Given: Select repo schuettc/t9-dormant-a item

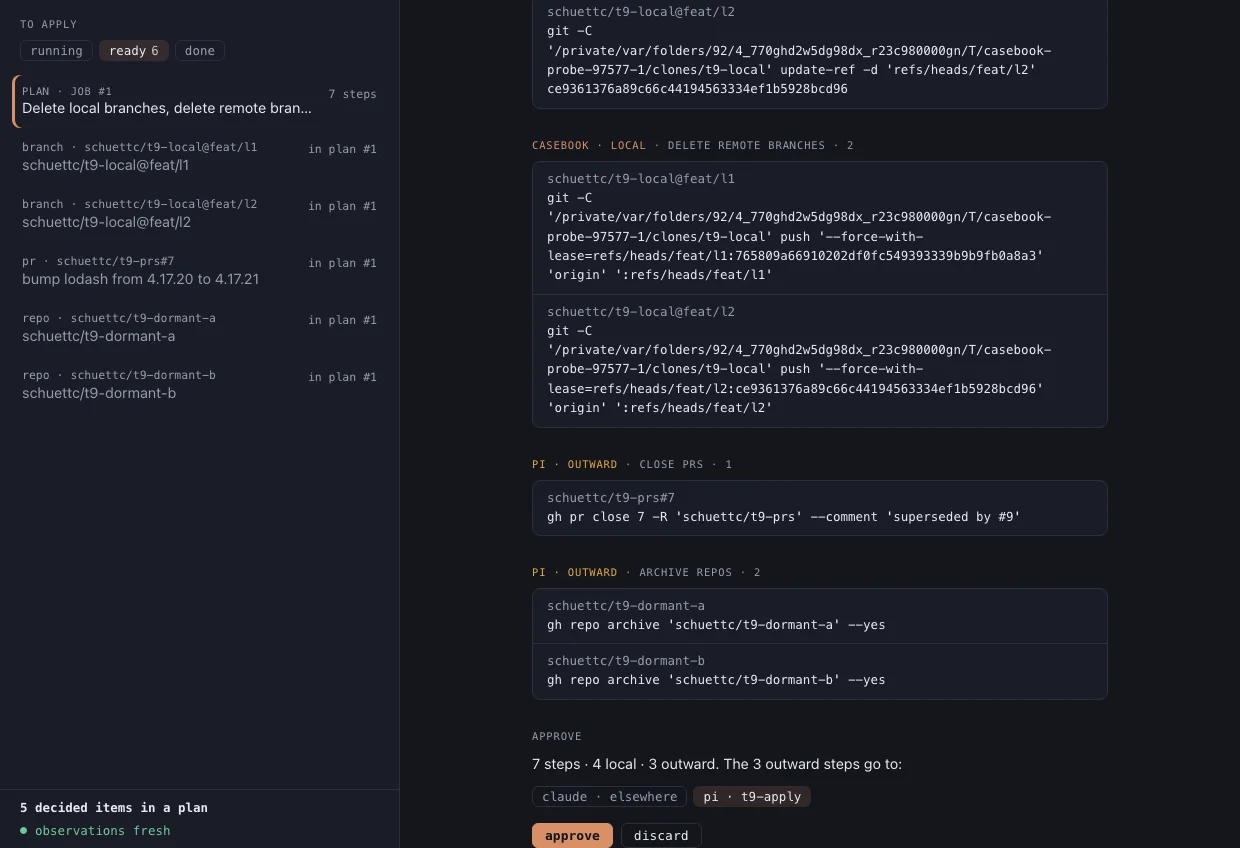Looking at the screenshot, I should pyautogui.click(x=199, y=328).
